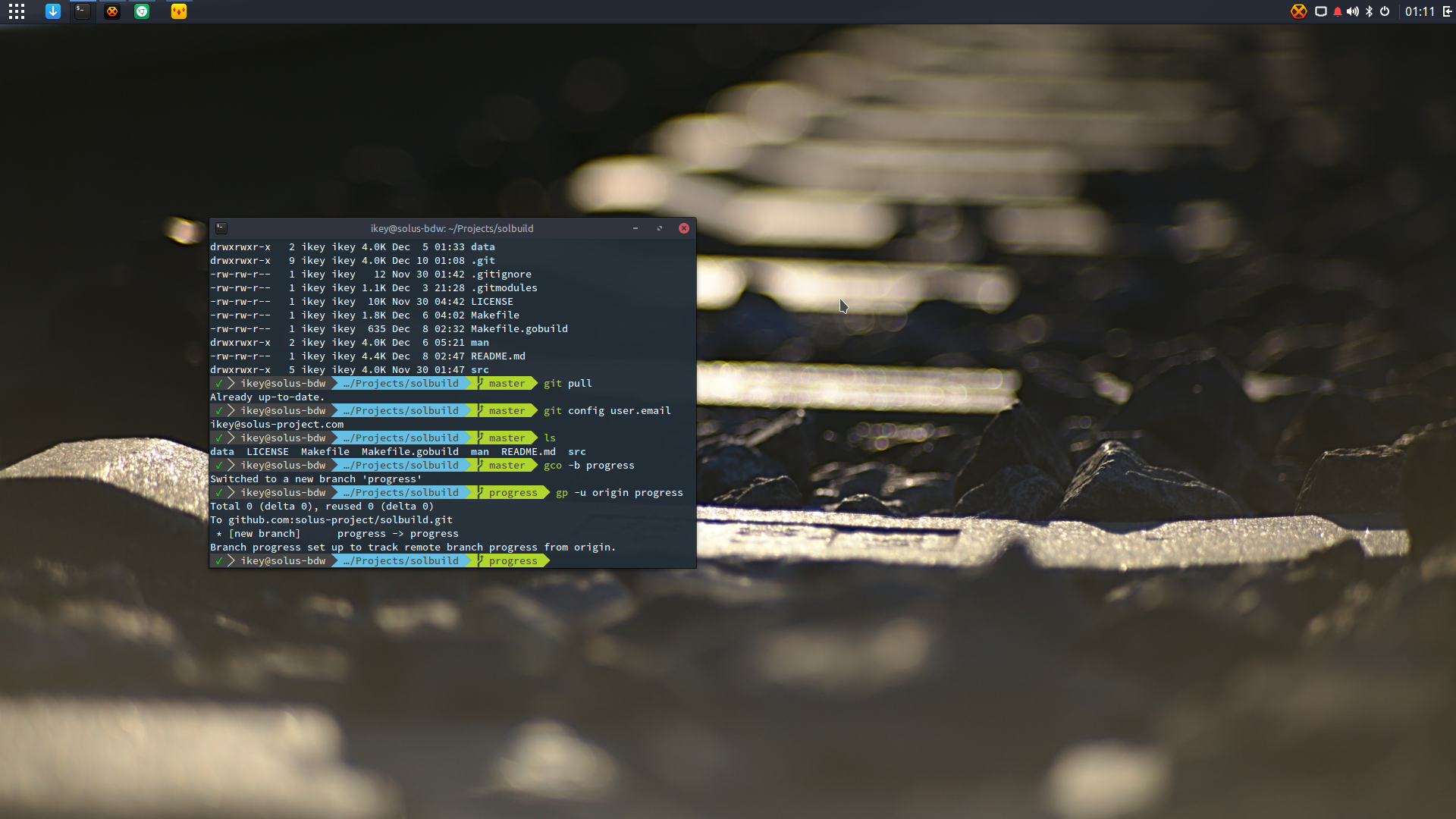Click the orange hexagon tray icon

coord(1299,11)
